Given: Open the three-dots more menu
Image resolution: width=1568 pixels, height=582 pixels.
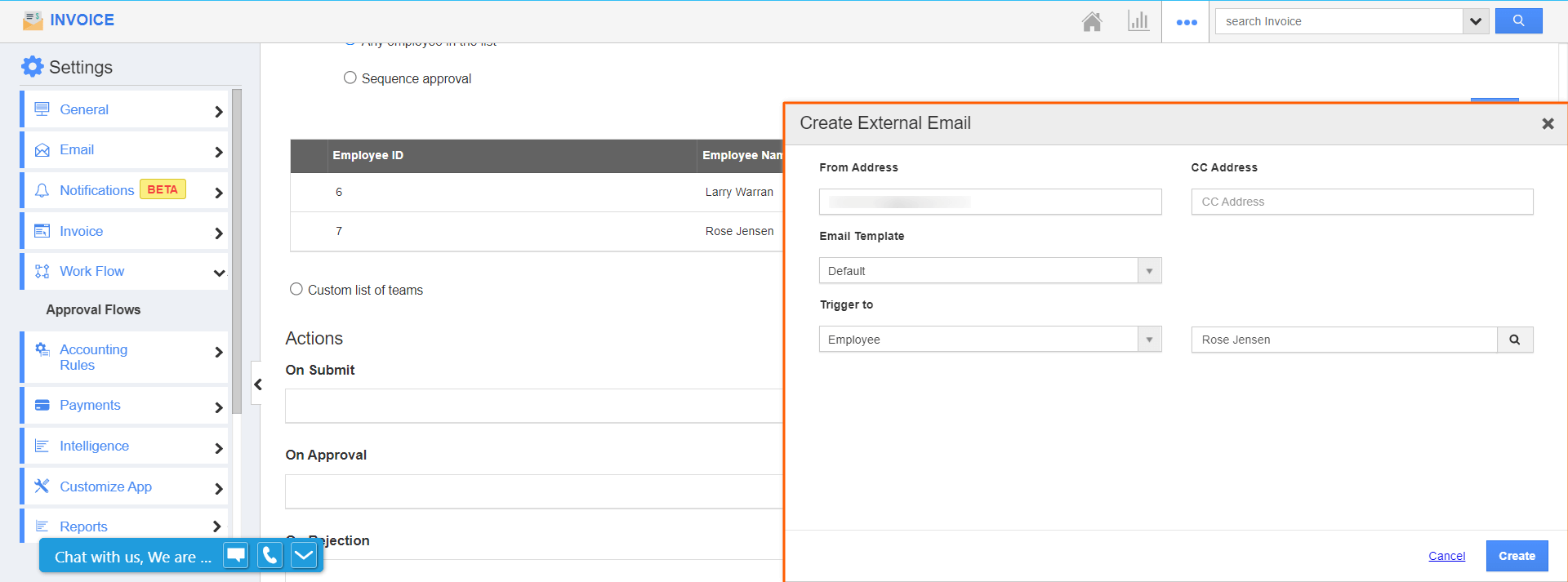Looking at the screenshot, I should point(1186,22).
